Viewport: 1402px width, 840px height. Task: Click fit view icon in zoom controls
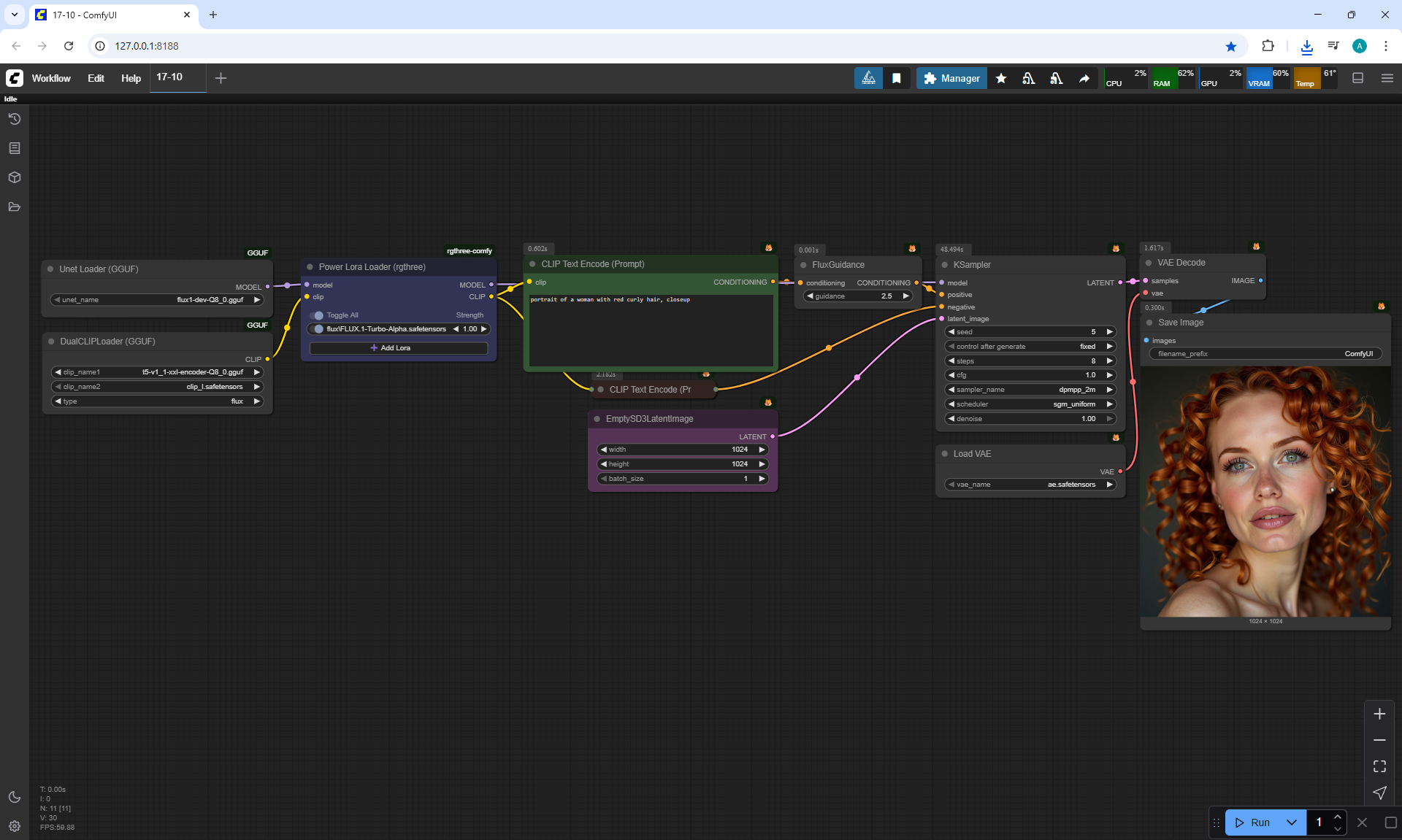coord(1379,766)
